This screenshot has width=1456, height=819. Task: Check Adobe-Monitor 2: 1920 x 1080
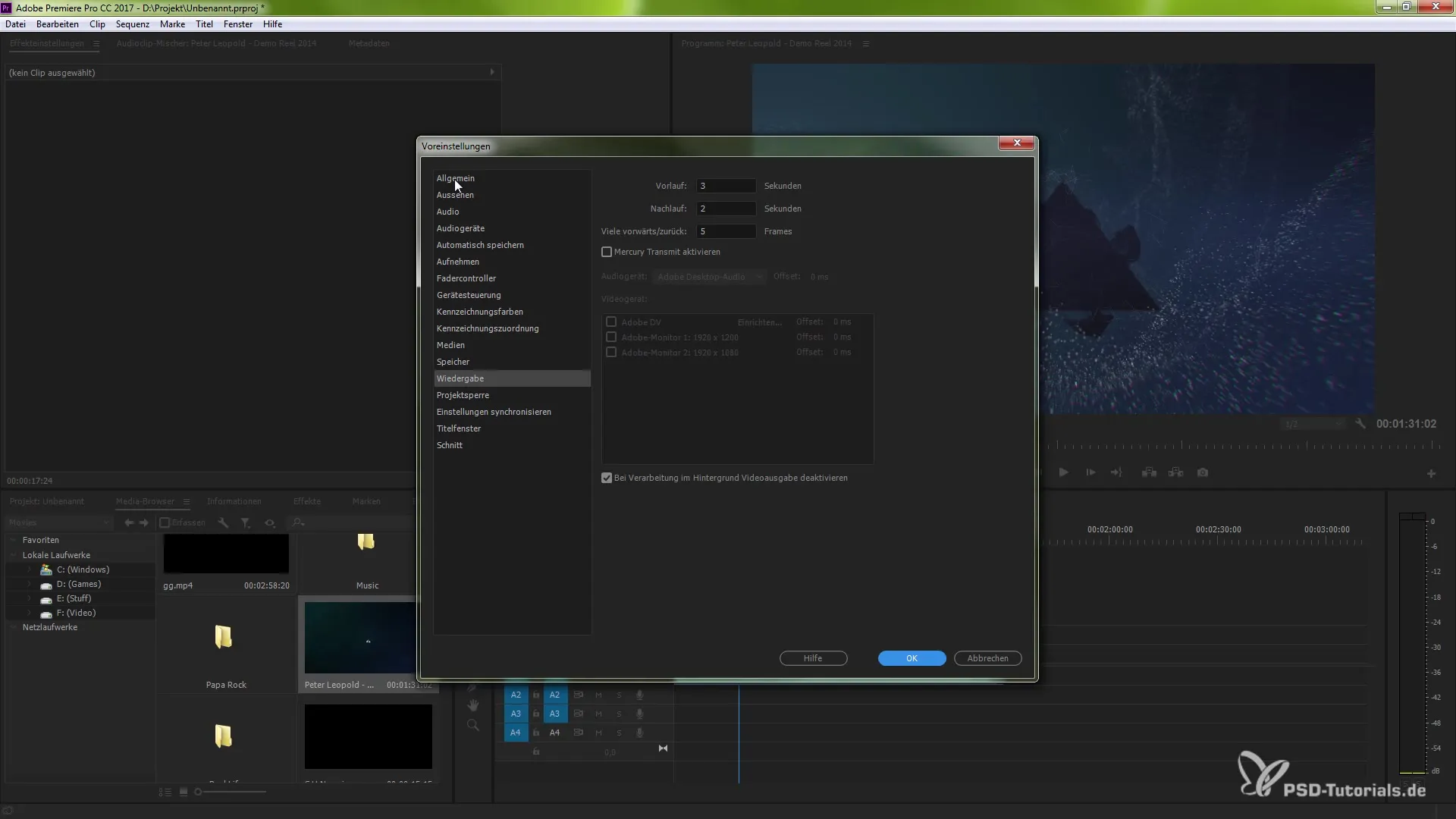(x=611, y=353)
